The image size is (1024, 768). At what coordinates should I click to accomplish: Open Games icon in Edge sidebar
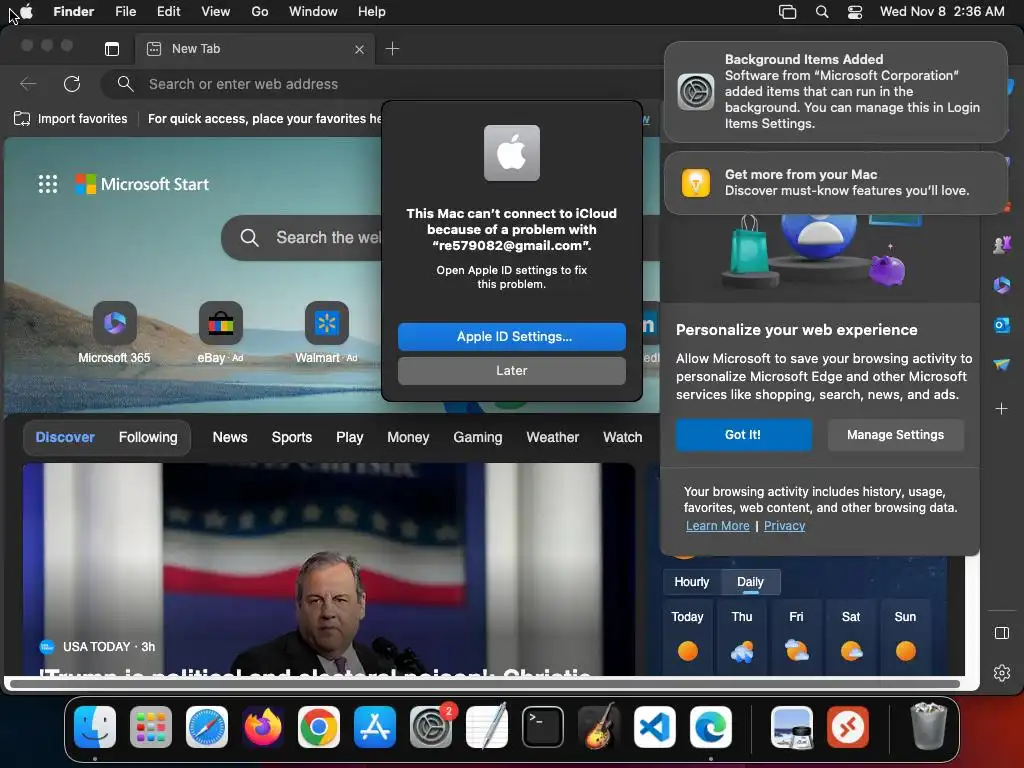[1002, 245]
